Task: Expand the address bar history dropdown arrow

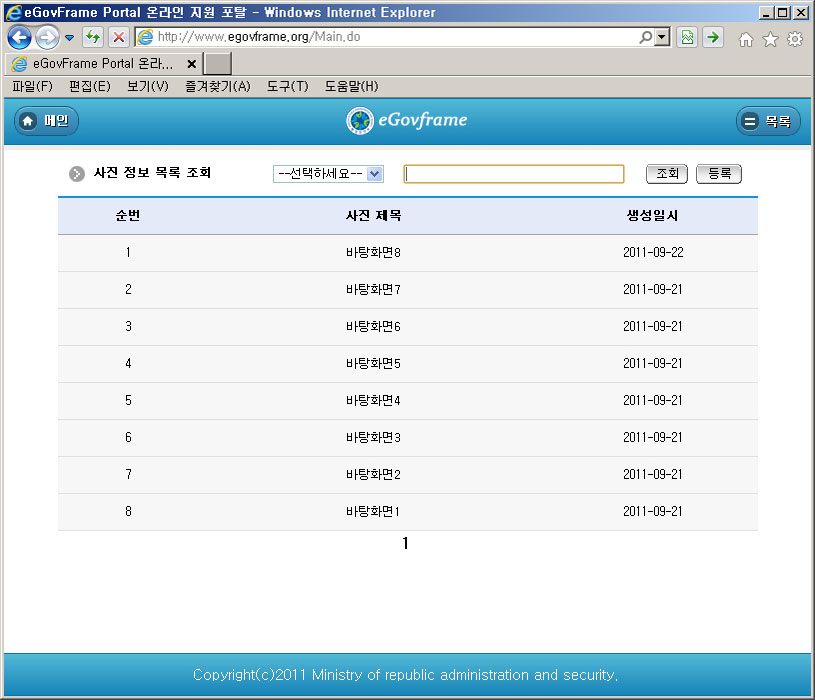Action: click(662, 38)
